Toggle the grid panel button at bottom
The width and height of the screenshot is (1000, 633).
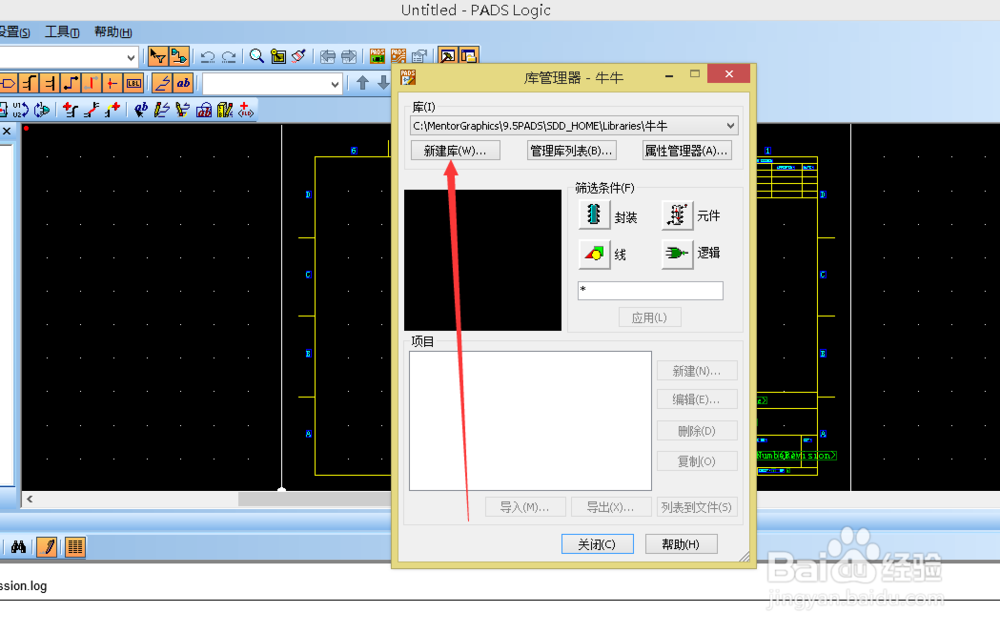click(x=75, y=547)
